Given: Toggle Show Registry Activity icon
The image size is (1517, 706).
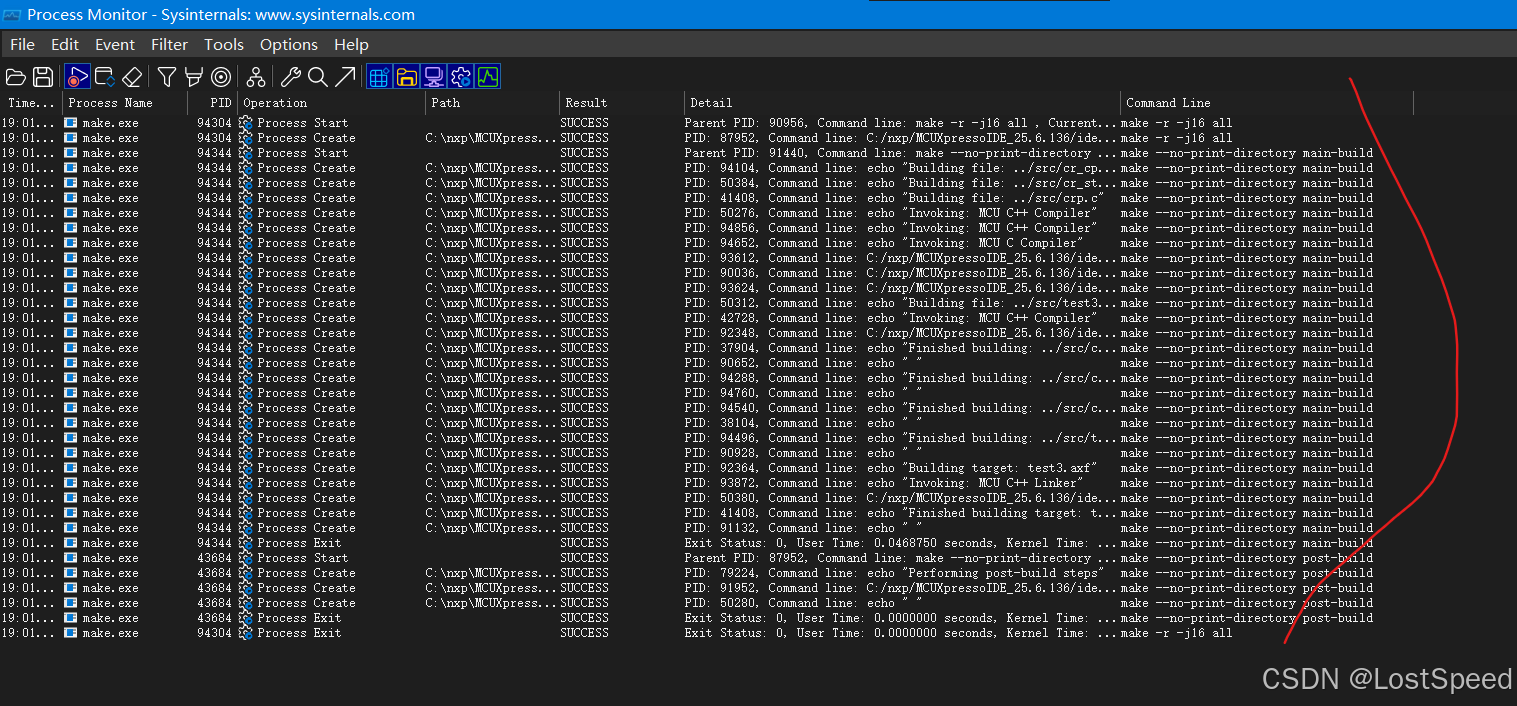Looking at the screenshot, I should (379, 77).
